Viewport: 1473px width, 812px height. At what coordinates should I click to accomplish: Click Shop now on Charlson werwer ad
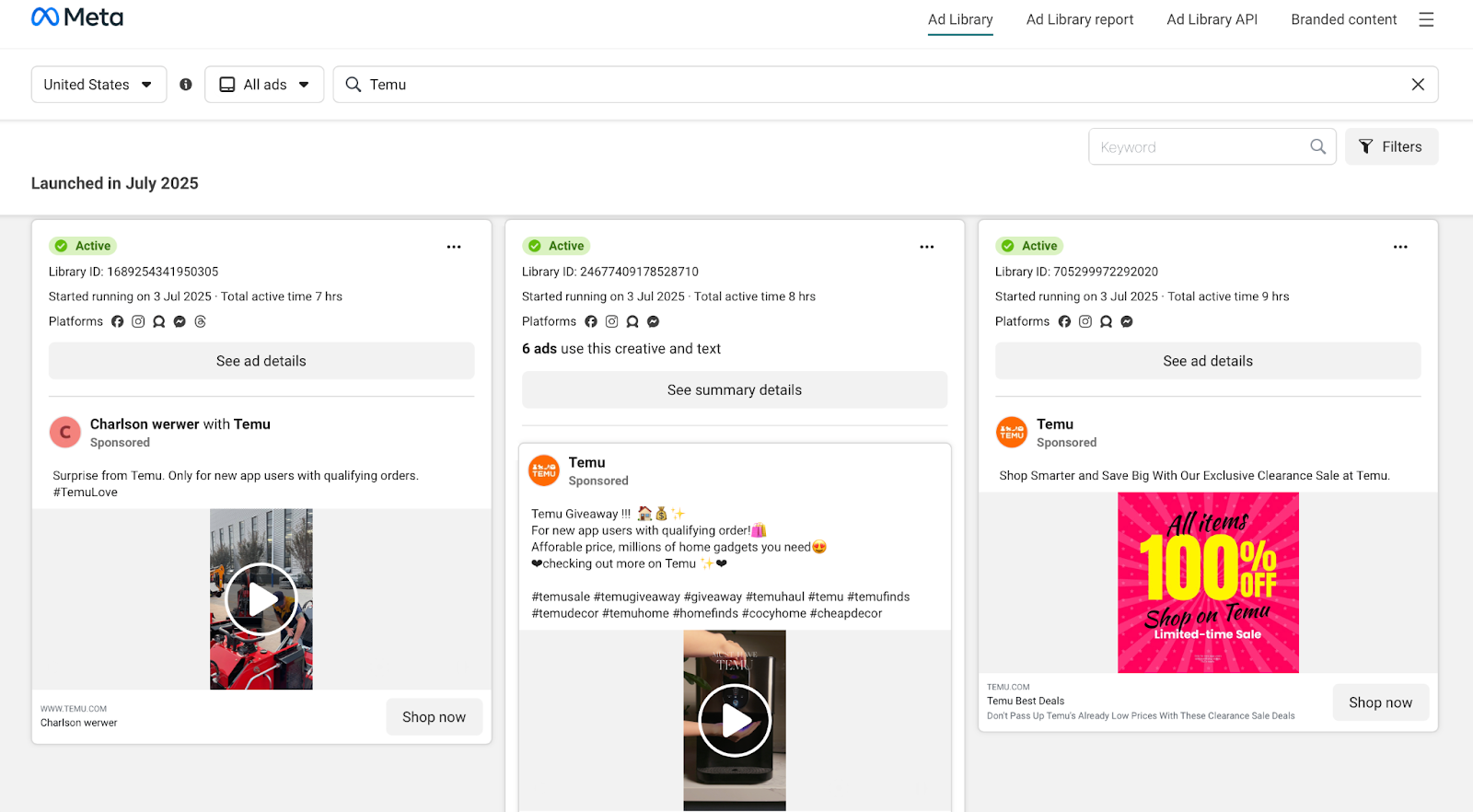click(434, 717)
